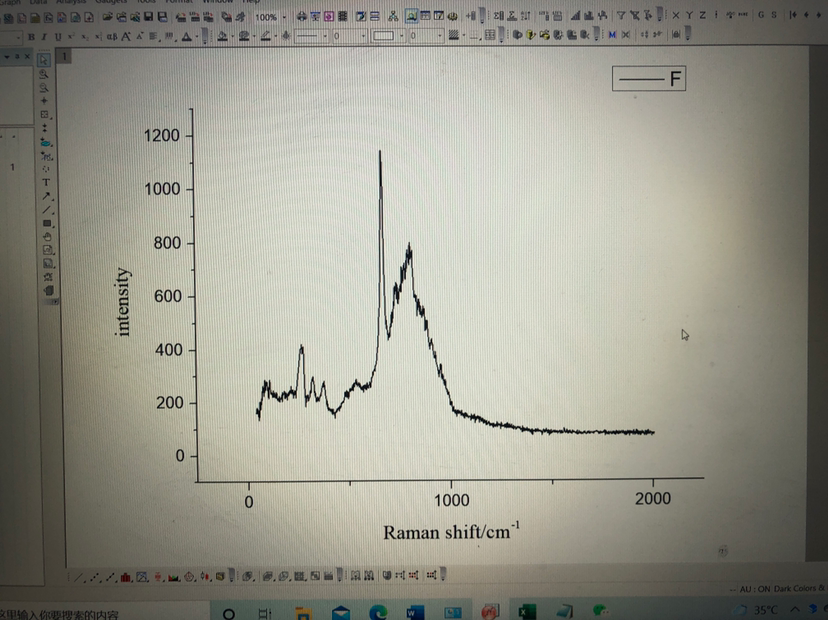Click the S toolbar button
The width and height of the screenshot is (828, 620).
pyautogui.click(x=774, y=15)
